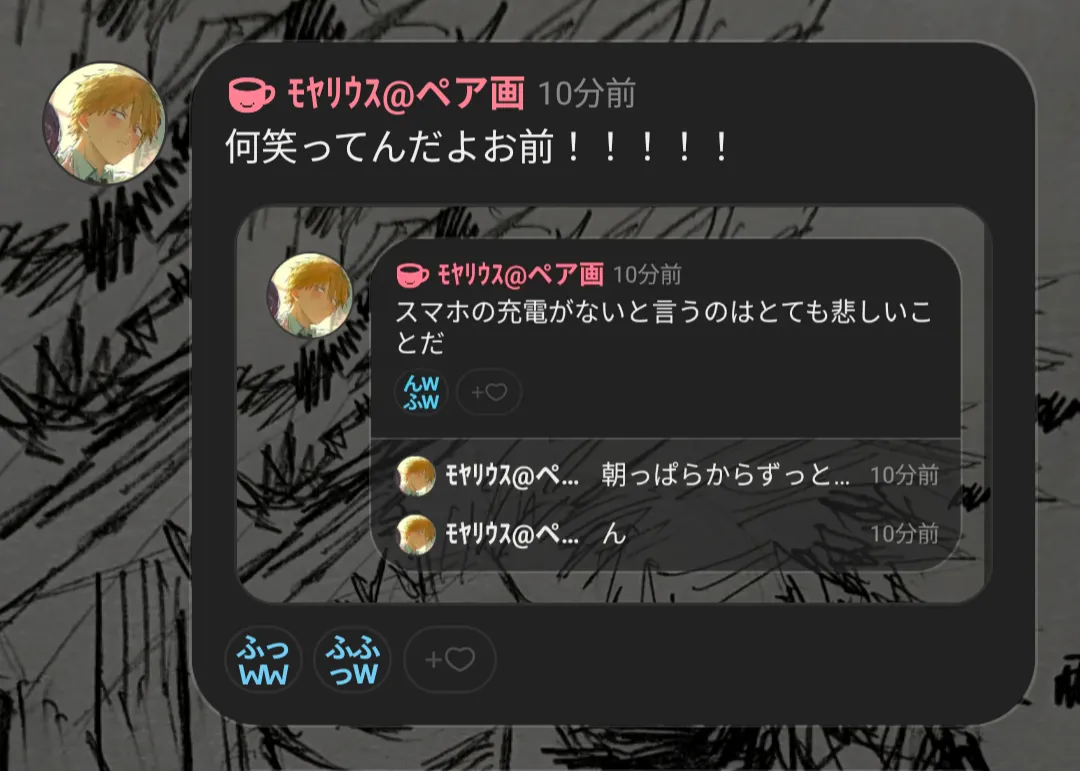Click the pink coffee cup icon in main post
1080x771 pixels.
[x=251, y=94]
